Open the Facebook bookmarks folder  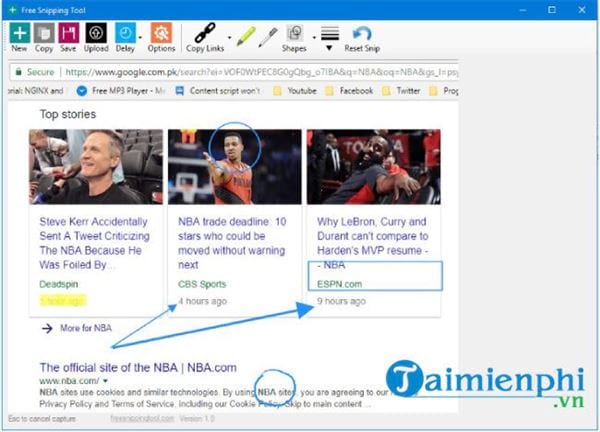pyautogui.click(x=349, y=91)
